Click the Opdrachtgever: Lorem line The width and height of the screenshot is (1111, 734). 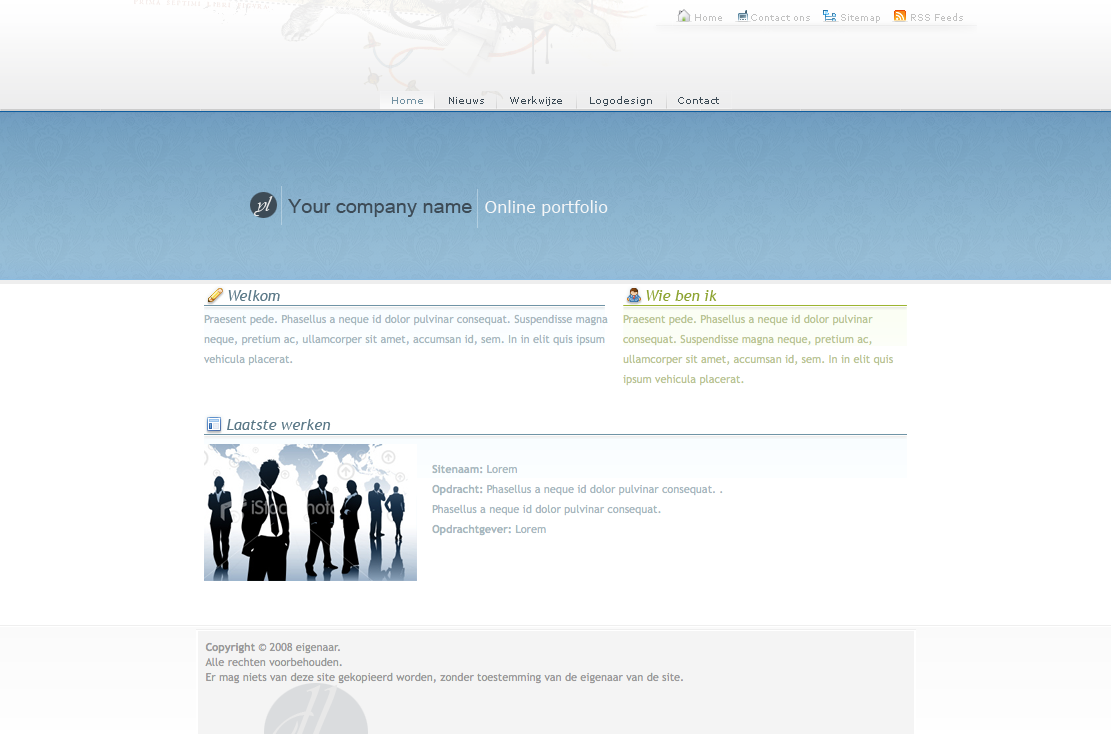click(489, 529)
